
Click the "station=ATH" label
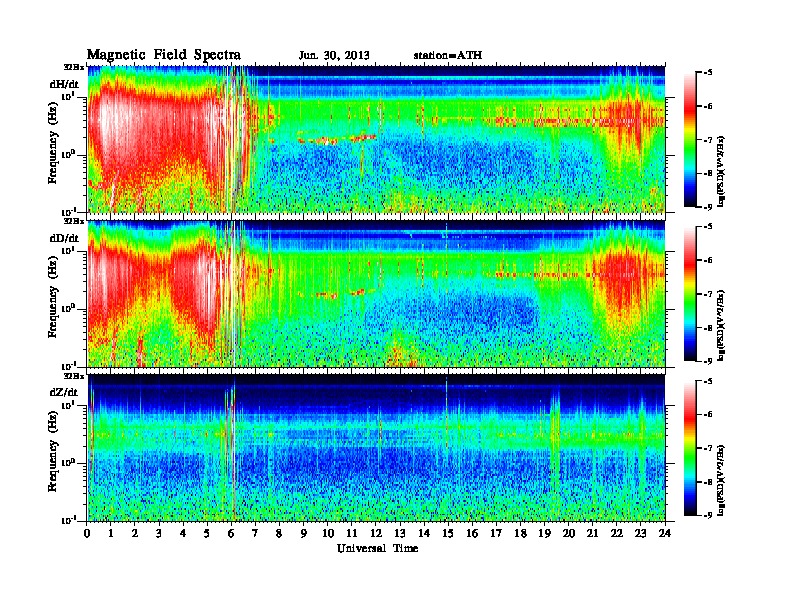(448, 55)
